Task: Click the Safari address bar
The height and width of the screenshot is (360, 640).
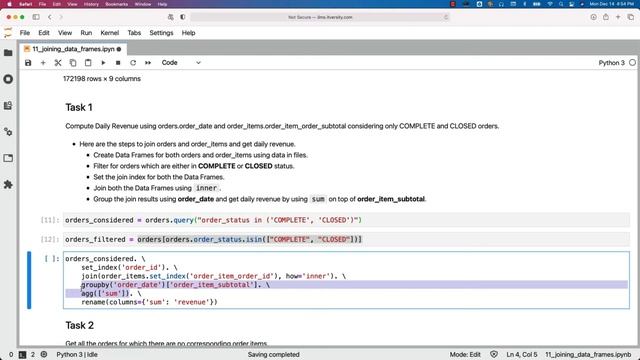Action: click(x=320, y=17)
